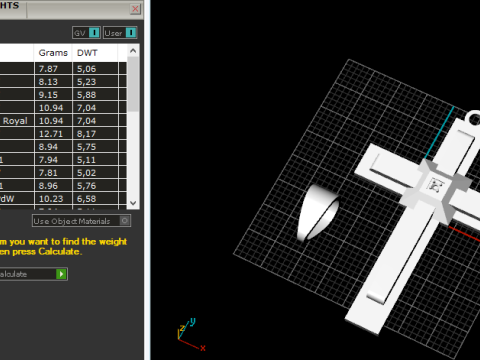
Task: Click the table scrollbar up arrow
Action: coord(133,51)
